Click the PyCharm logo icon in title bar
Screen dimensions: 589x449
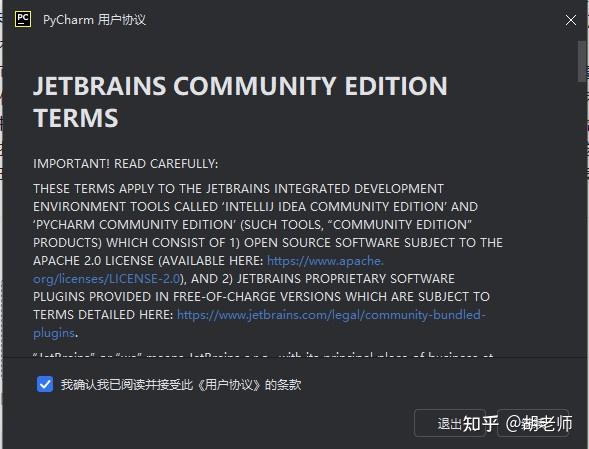[23, 19]
